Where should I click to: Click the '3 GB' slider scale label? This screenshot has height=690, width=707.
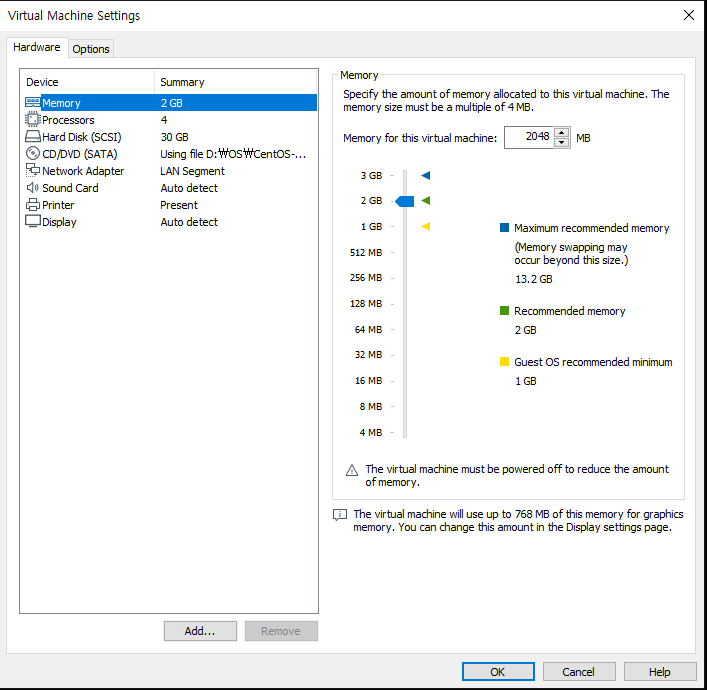click(371, 175)
